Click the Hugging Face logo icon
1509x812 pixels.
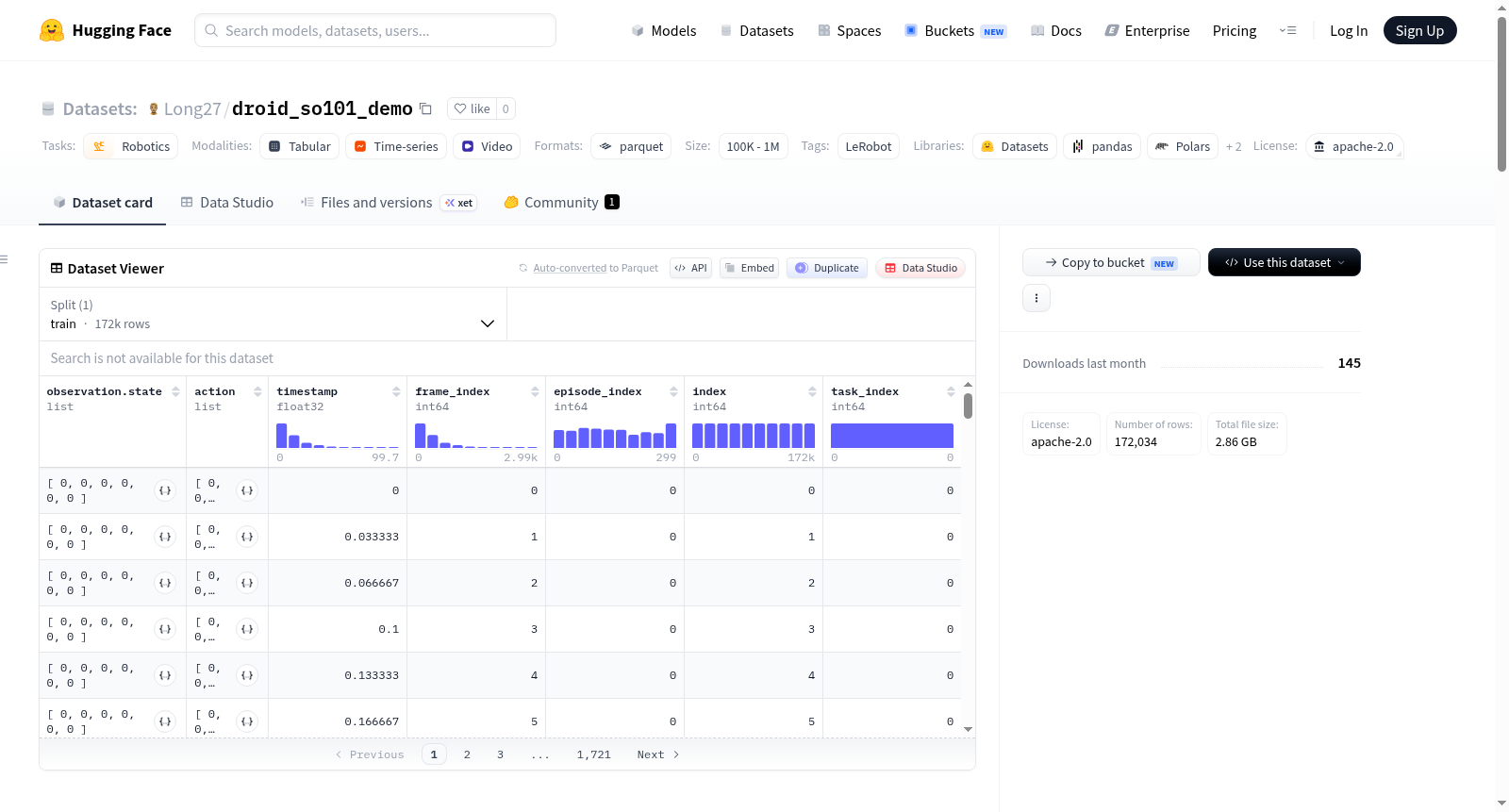(x=51, y=30)
